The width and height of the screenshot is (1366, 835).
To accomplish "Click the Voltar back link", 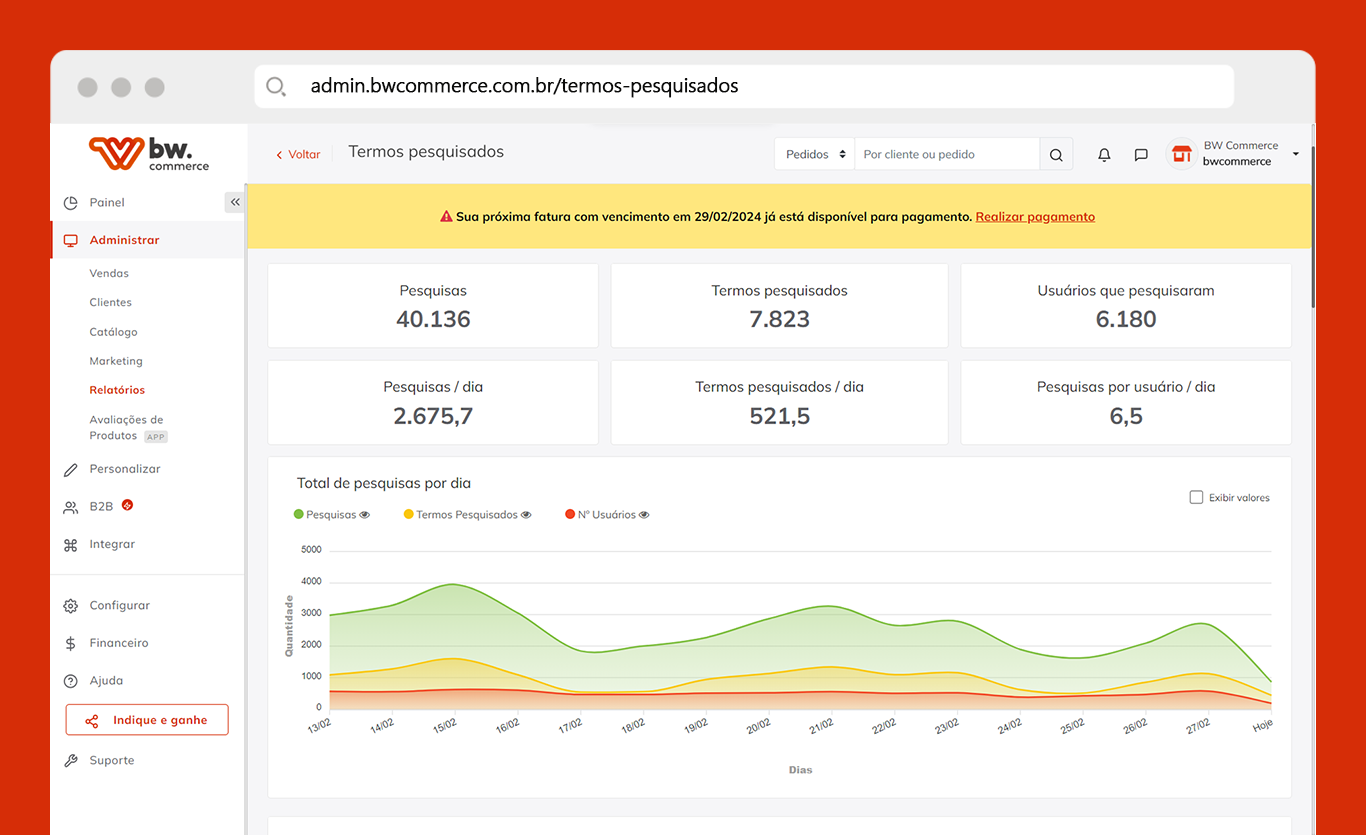I will click(x=298, y=155).
